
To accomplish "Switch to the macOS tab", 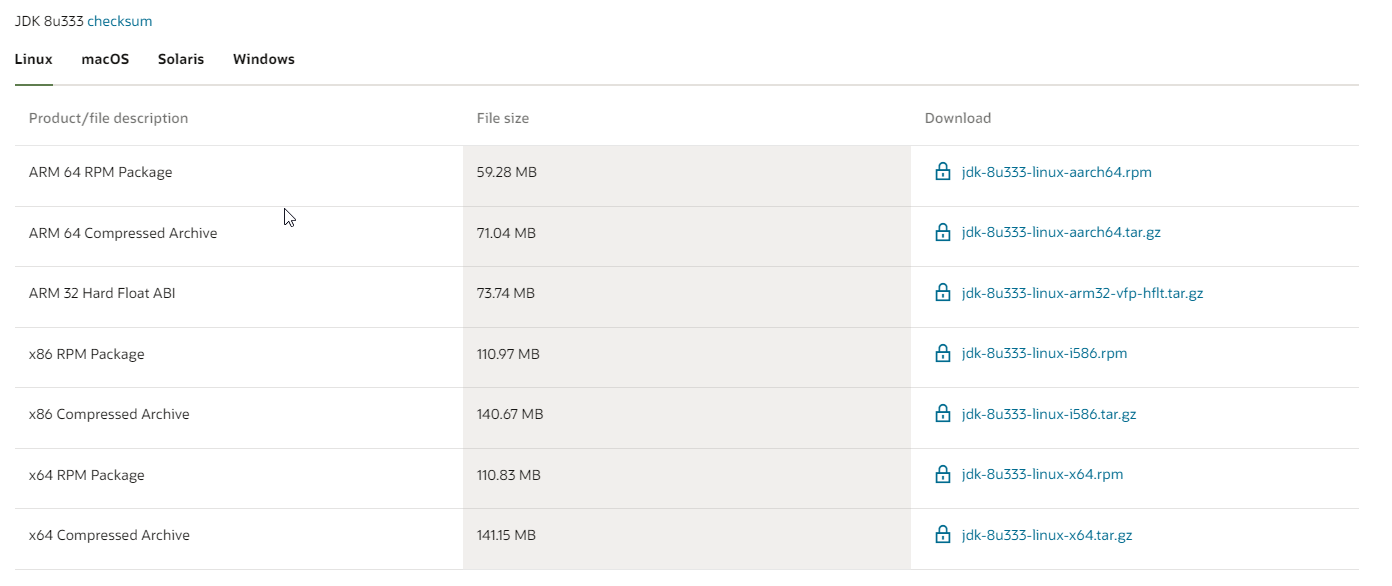I will tap(105, 59).
